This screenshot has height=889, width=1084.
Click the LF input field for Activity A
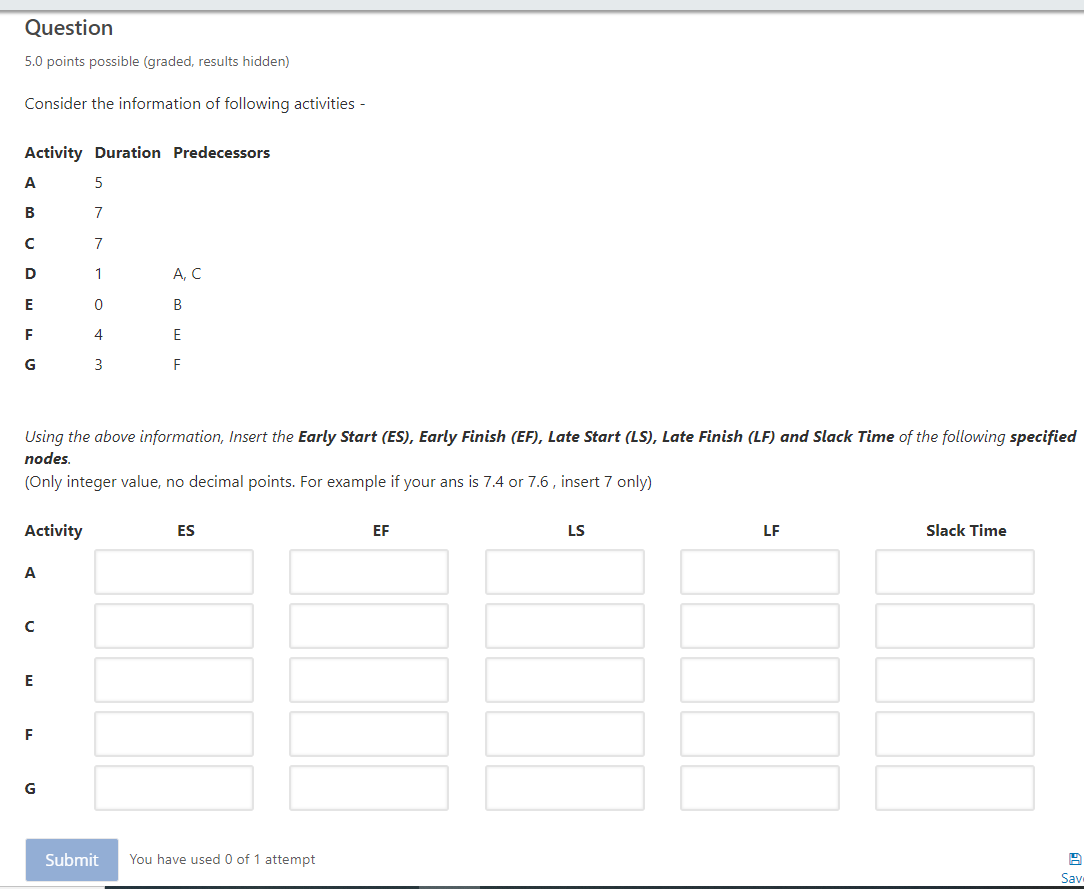pos(759,571)
